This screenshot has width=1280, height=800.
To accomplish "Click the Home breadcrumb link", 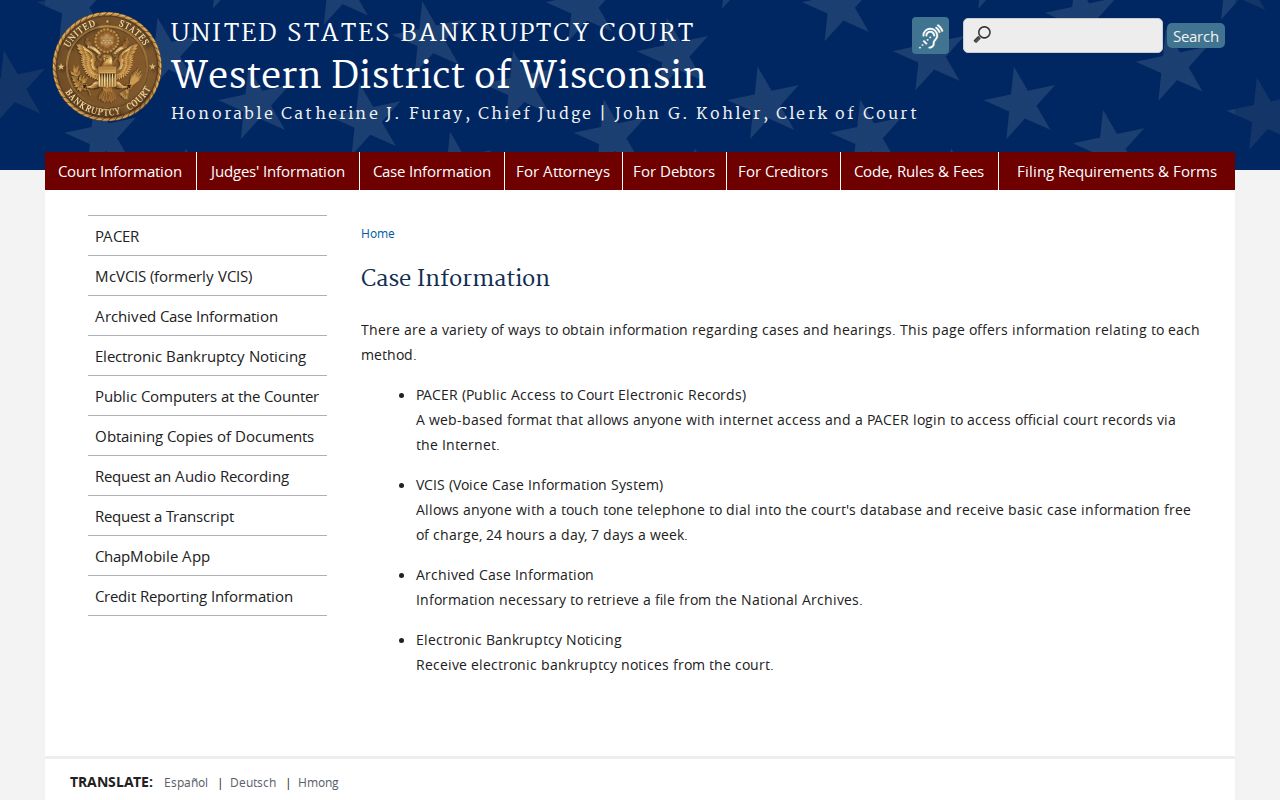I will point(378,233).
